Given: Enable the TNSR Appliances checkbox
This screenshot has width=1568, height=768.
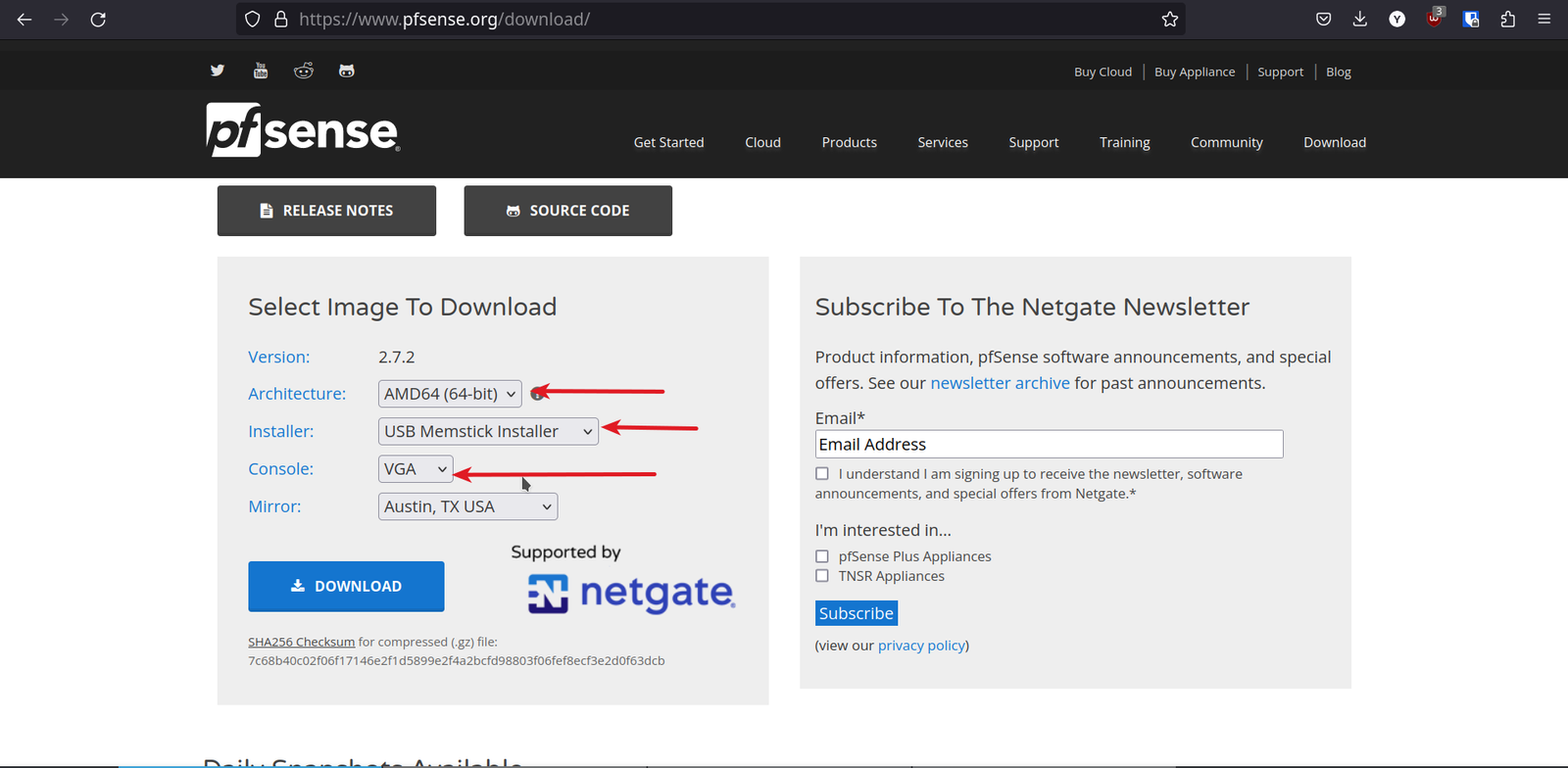Looking at the screenshot, I should point(822,576).
